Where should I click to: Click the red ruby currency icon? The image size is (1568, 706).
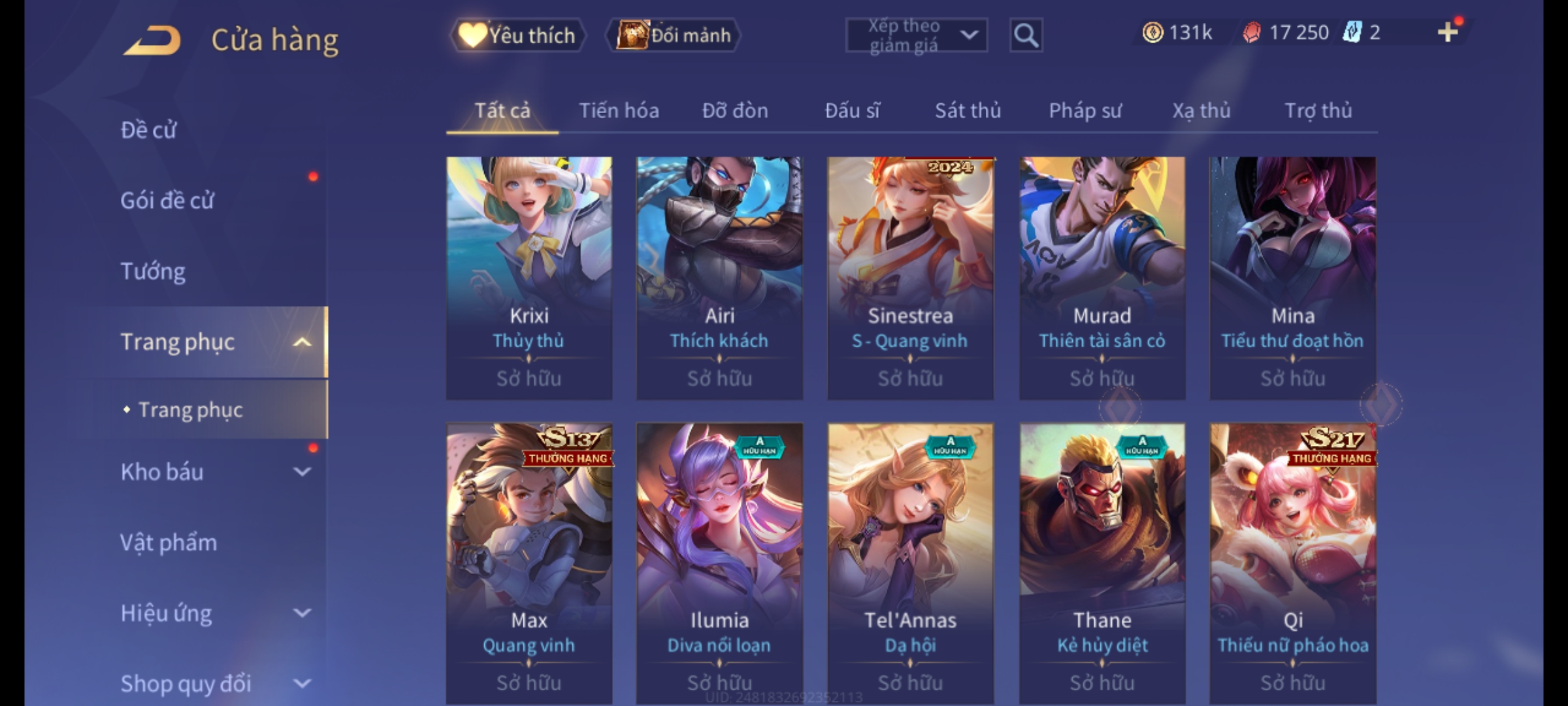pos(1251,33)
